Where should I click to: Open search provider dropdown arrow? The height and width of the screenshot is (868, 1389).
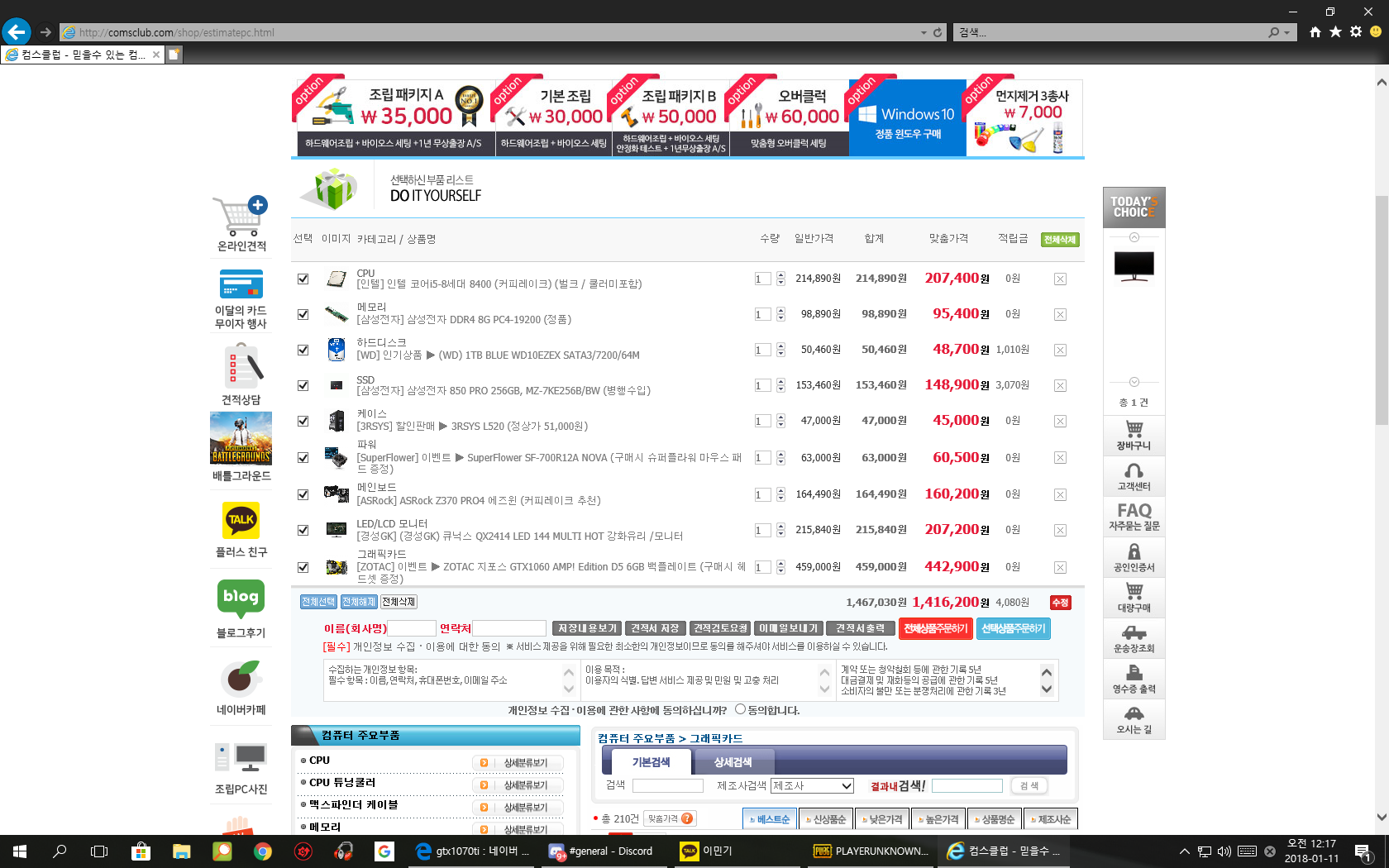(x=1287, y=33)
